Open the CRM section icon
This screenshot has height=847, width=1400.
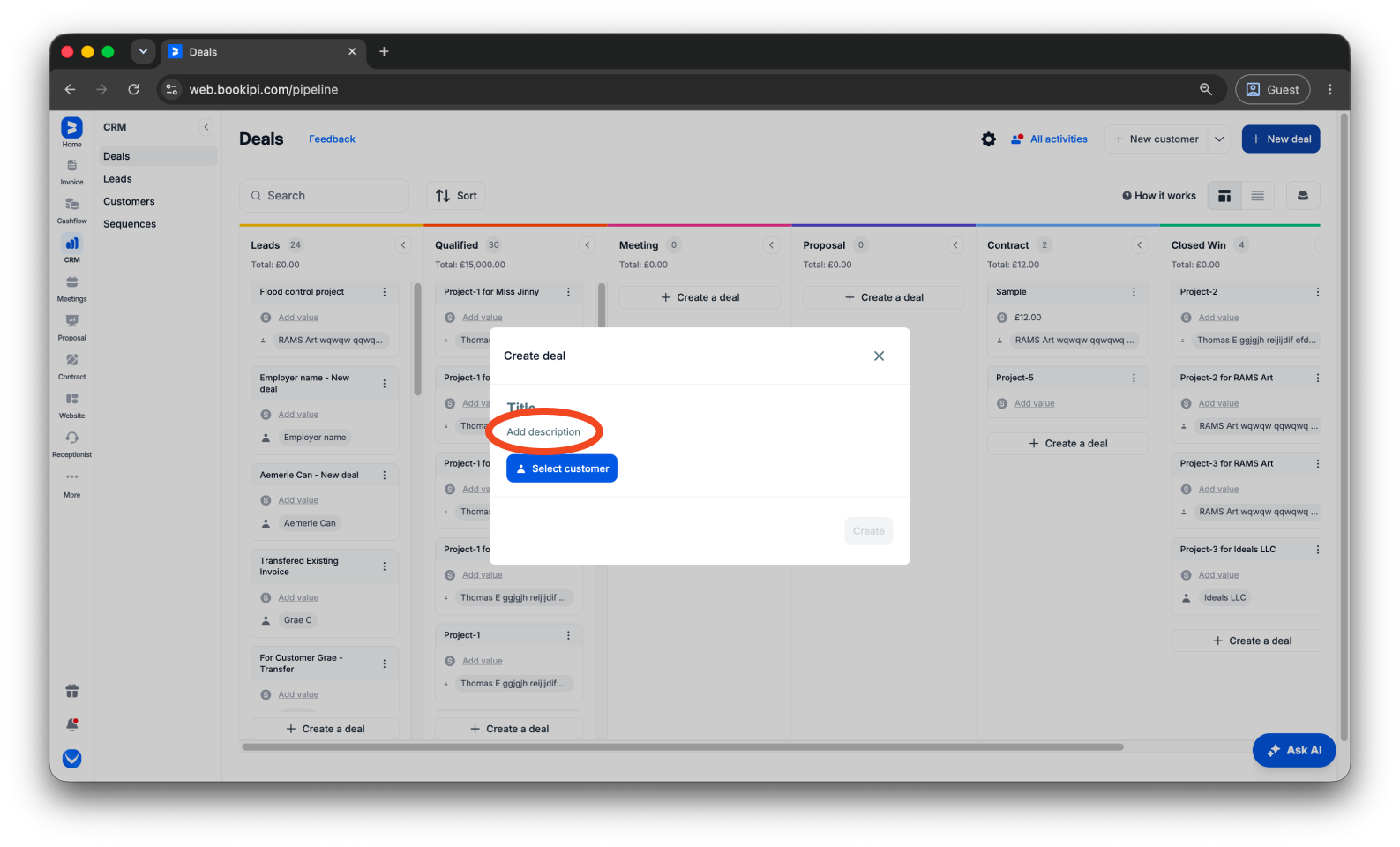71,244
